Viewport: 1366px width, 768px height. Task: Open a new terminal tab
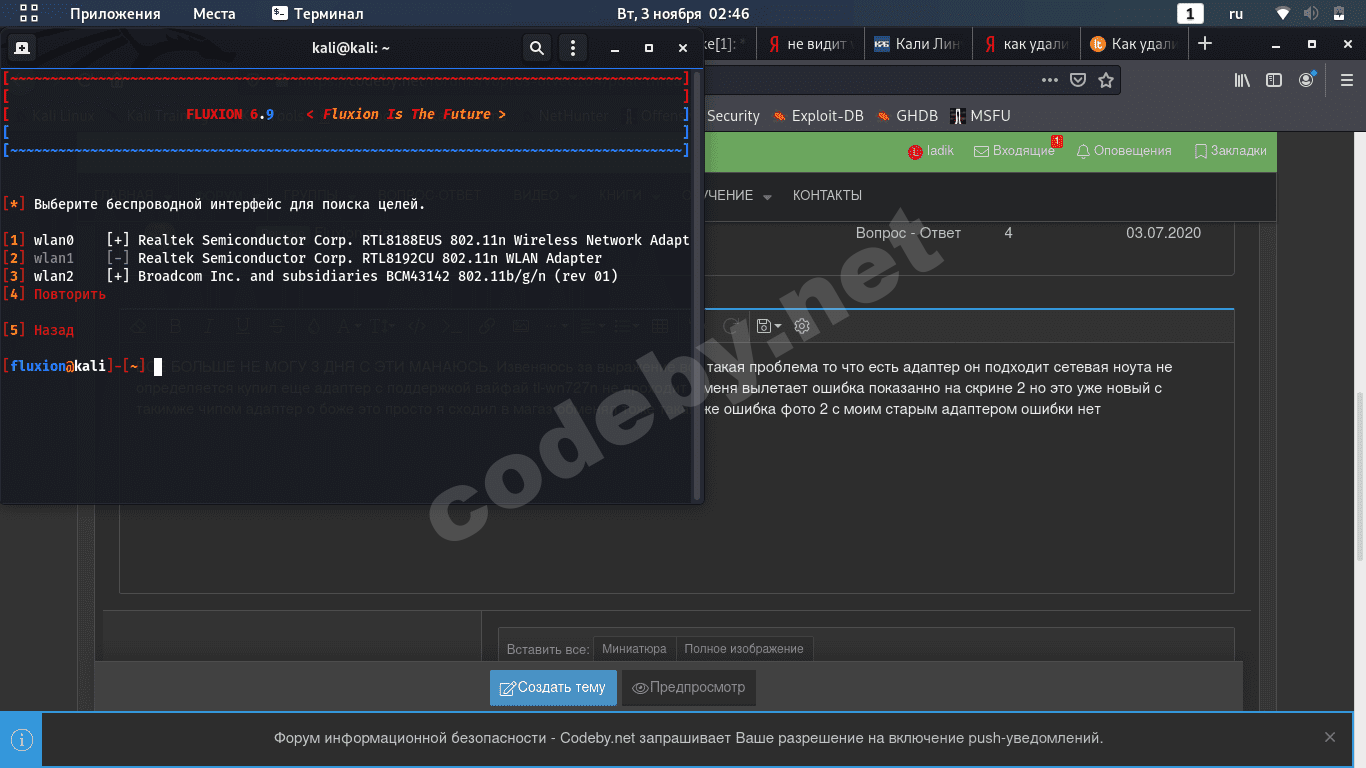click(x=22, y=48)
